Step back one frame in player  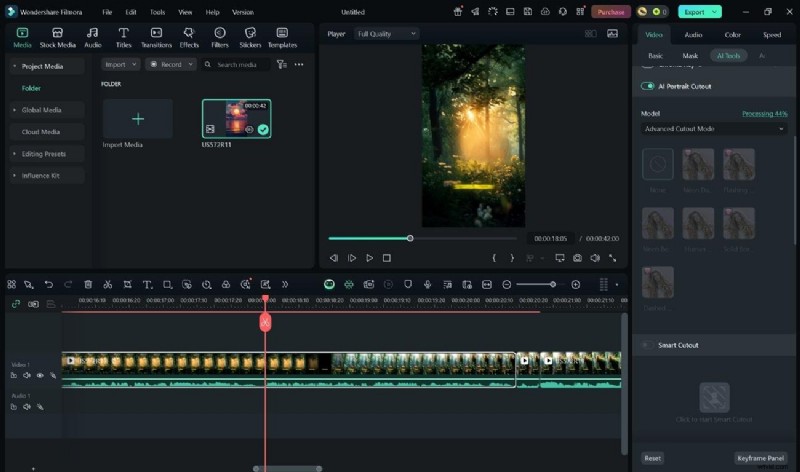click(334, 258)
